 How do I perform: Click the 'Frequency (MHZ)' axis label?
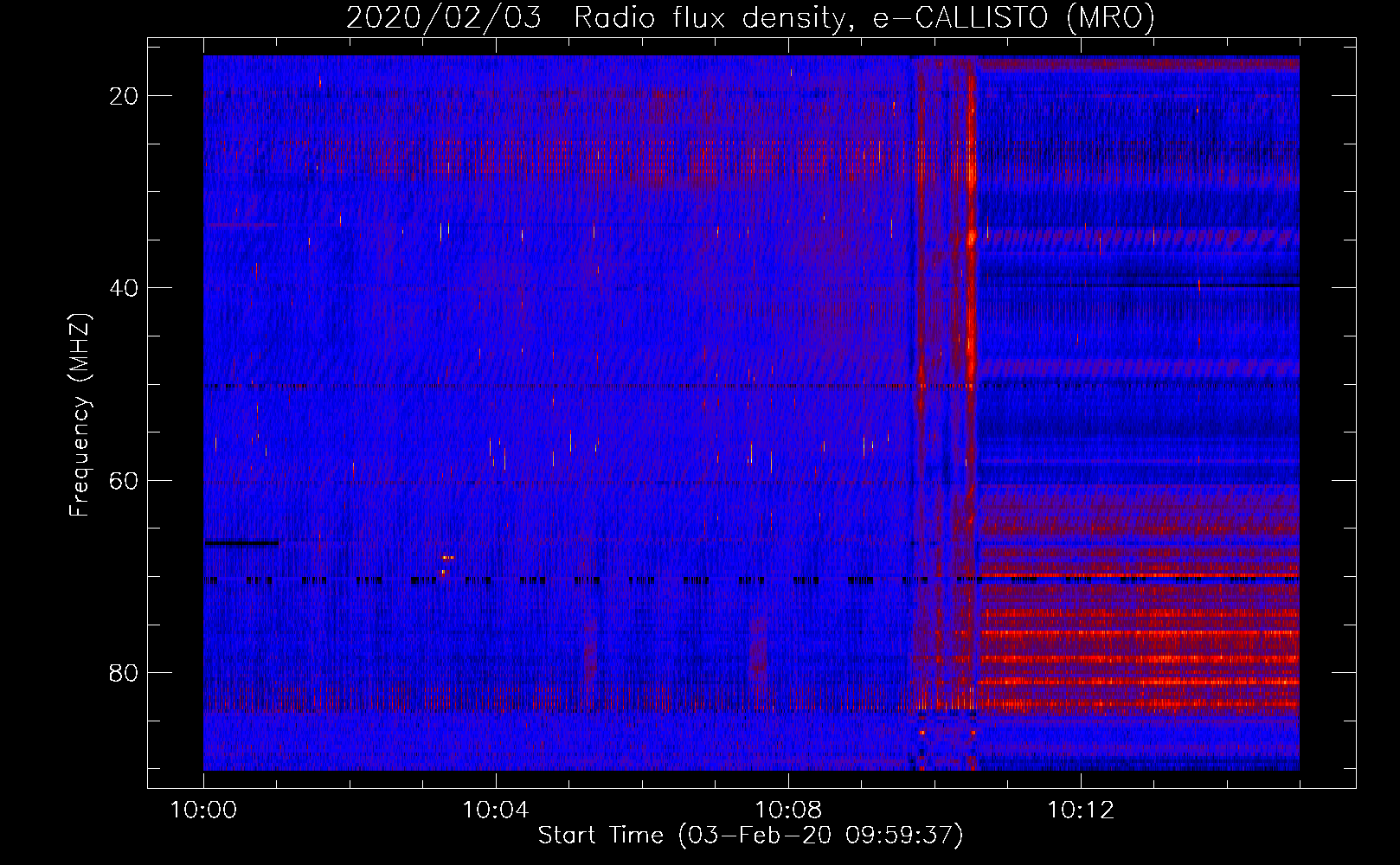(x=80, y=415)
